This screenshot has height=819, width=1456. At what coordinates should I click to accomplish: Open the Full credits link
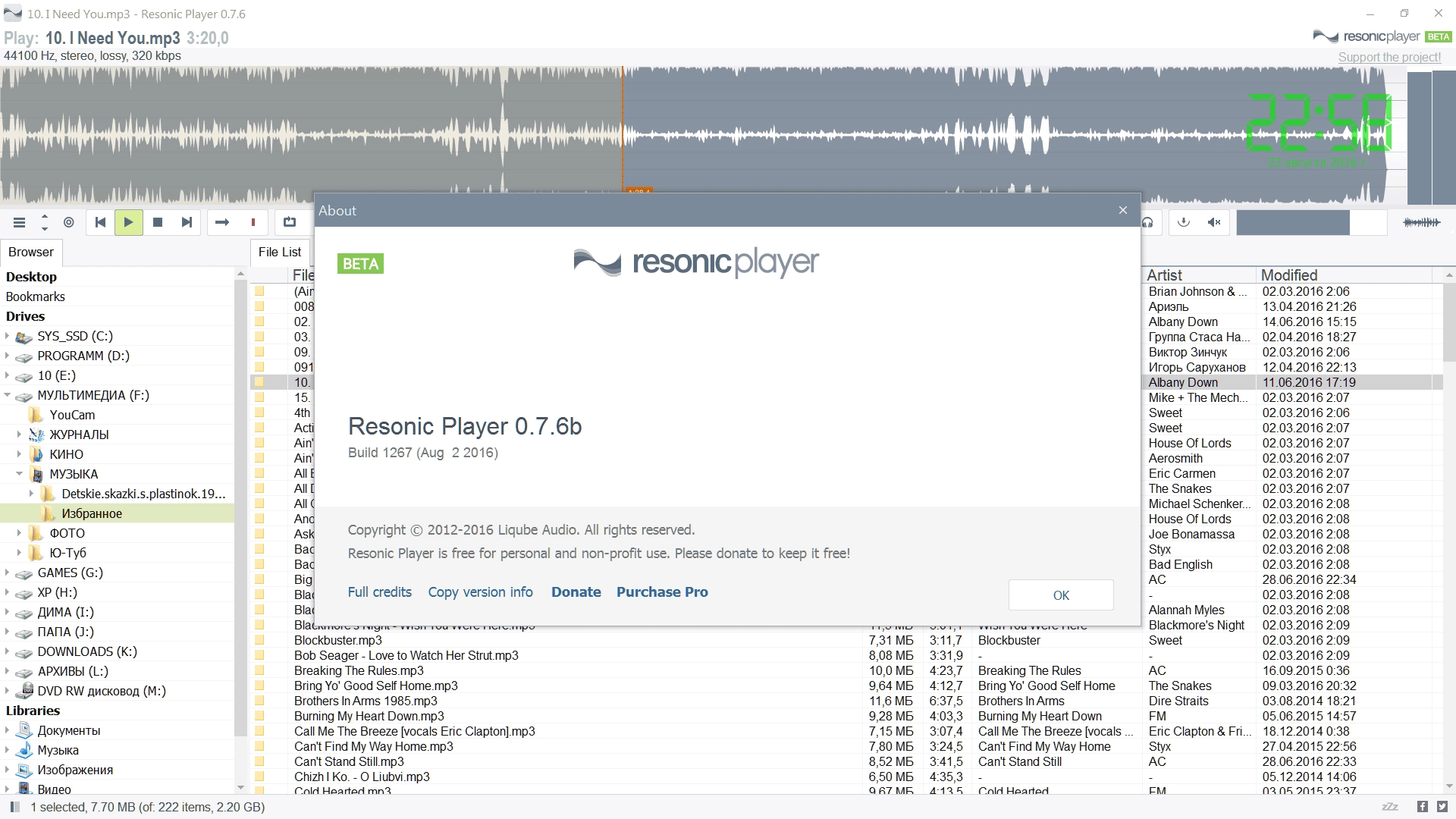[x=379, y=592]
